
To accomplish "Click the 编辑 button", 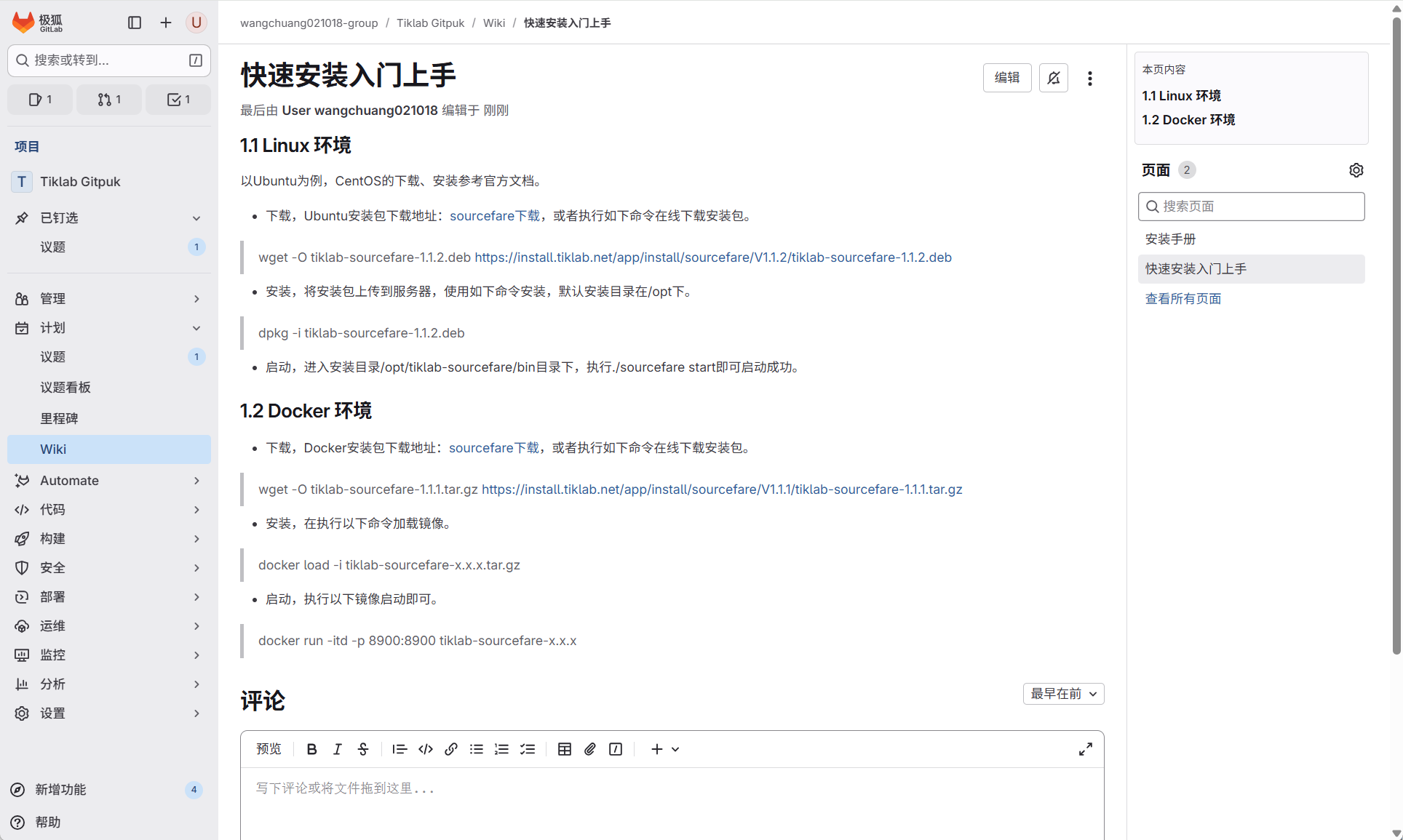I will [1007, 78].
